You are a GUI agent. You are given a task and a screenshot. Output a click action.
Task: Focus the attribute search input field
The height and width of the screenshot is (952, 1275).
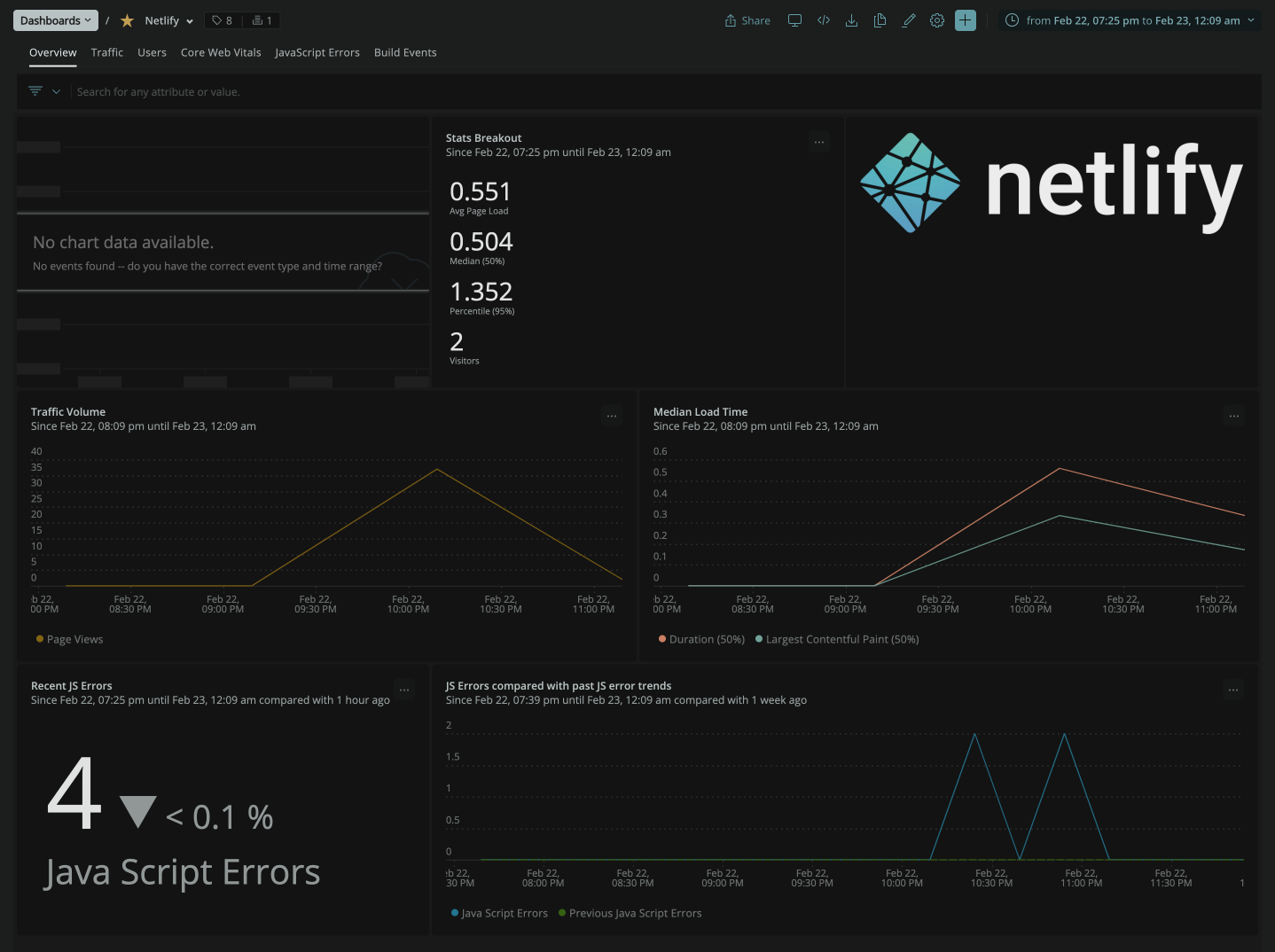[665, 92]
